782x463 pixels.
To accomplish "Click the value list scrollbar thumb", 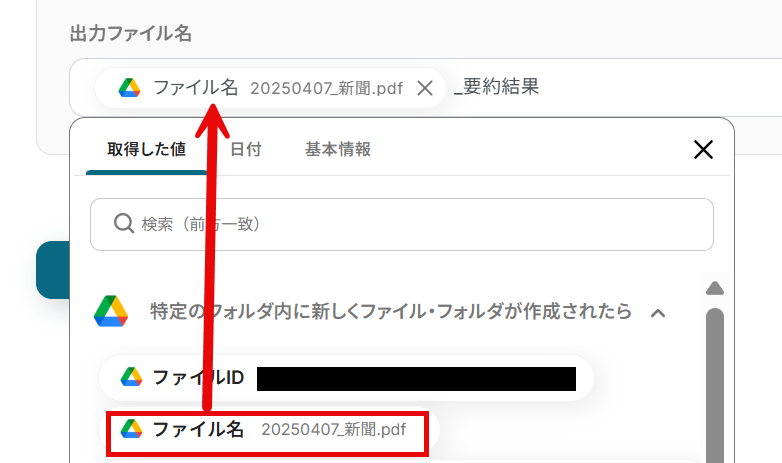I will 715,385.
